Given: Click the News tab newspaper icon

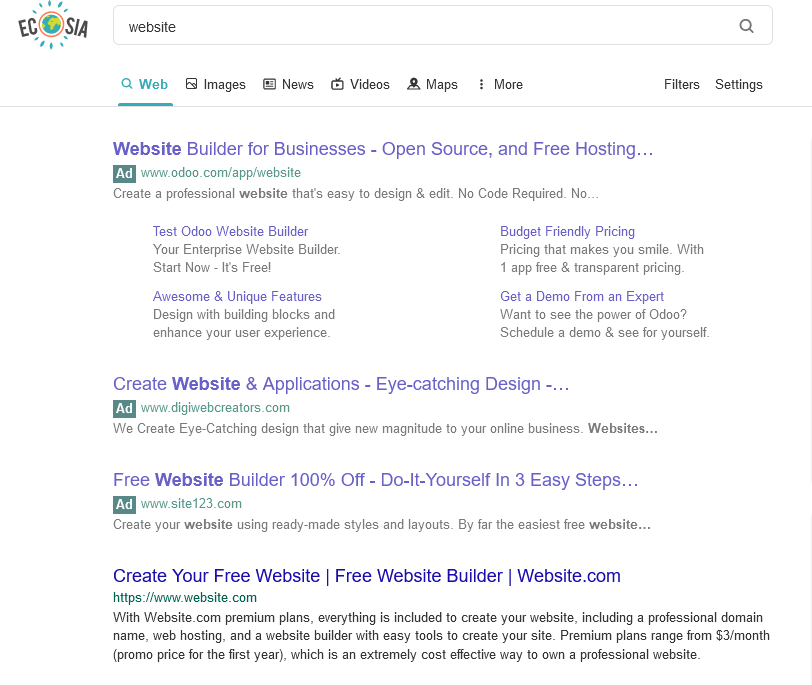Looking at the screenshot, I should pos(269,84).
